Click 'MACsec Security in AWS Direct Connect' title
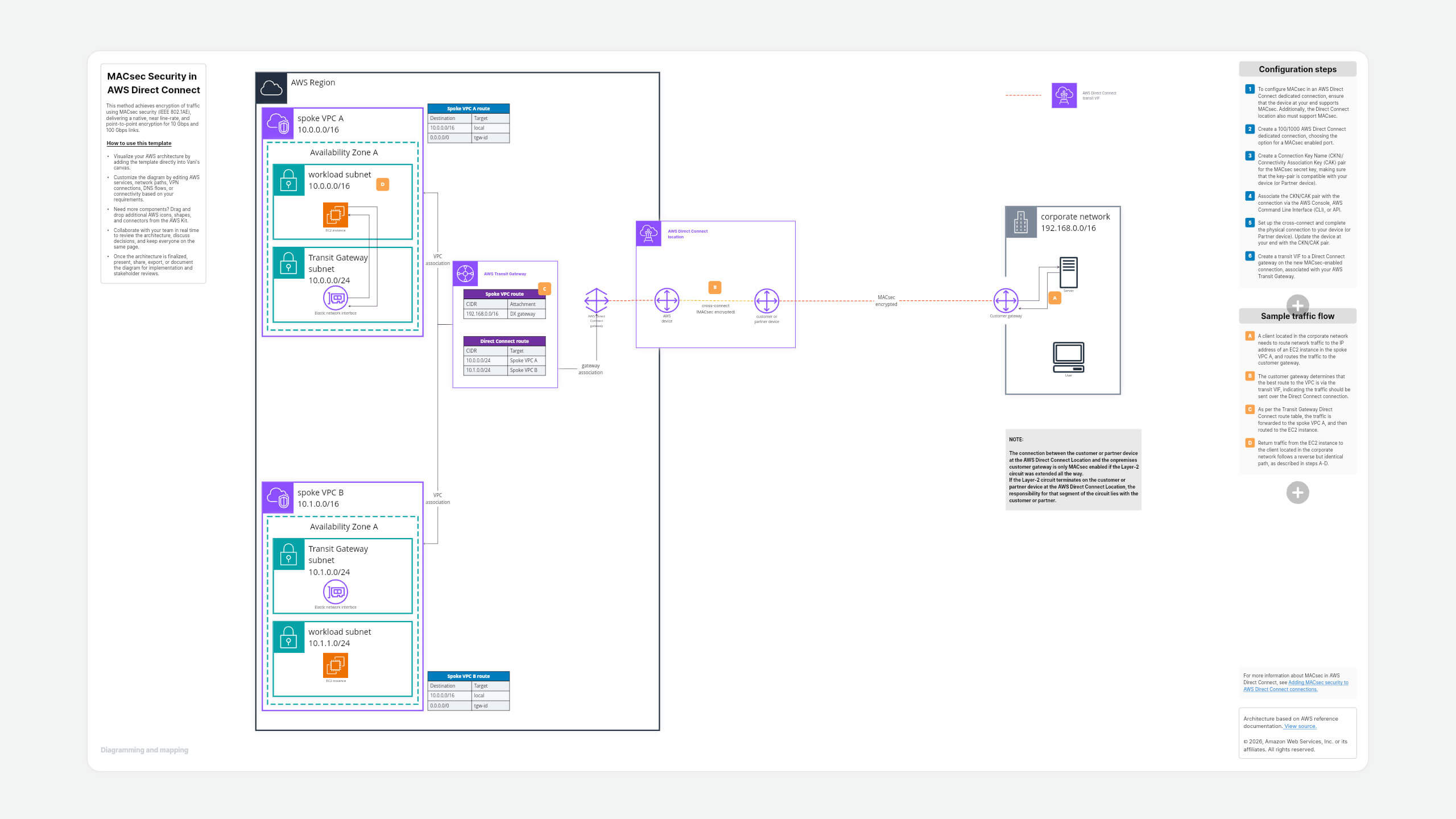The width and height of the screenshot is (1456, 819). pos(154,83)
